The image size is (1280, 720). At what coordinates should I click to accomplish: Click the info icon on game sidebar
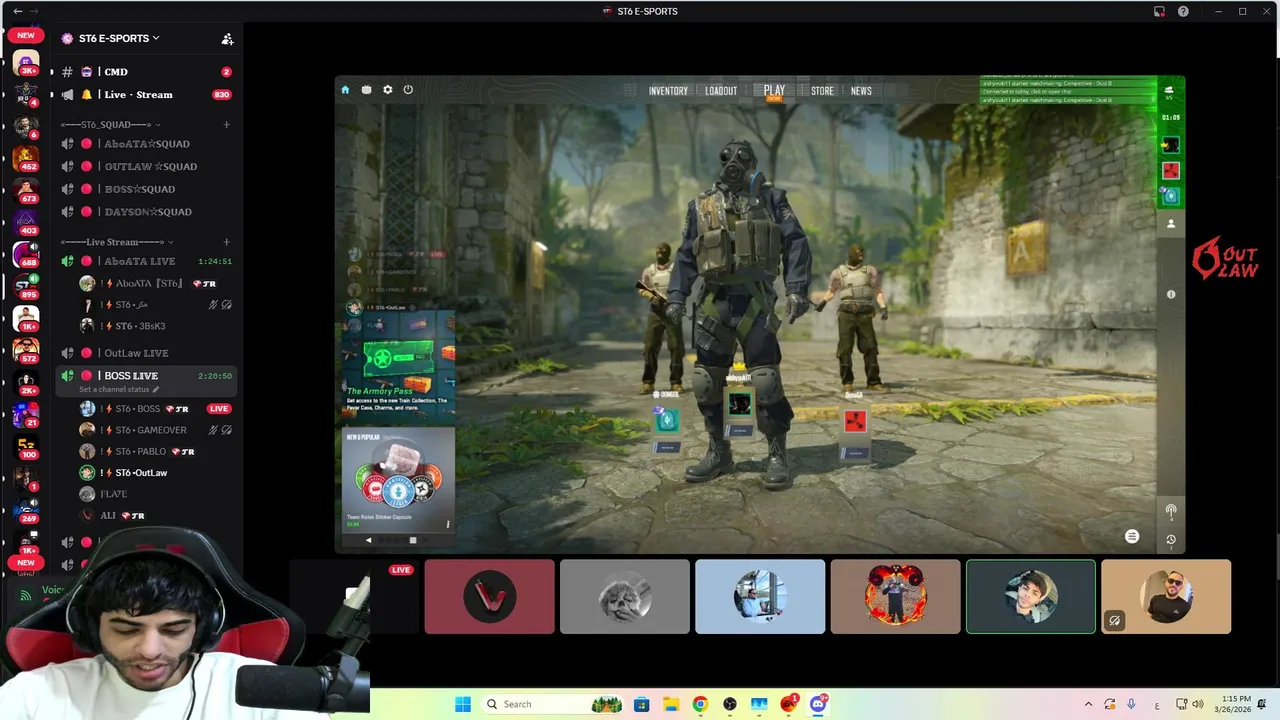tap(1171, 294)
